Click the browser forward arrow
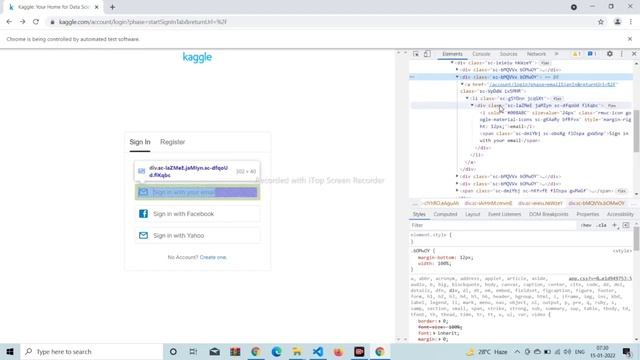Image resolution: width=640 pixels, height=360 pixels. point(22,22)
